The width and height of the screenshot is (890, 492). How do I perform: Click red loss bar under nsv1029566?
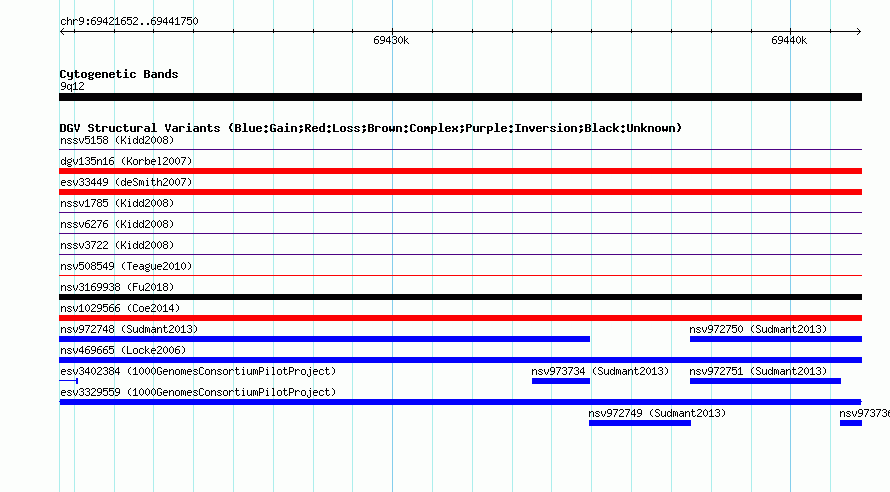[x=460, y=318]
